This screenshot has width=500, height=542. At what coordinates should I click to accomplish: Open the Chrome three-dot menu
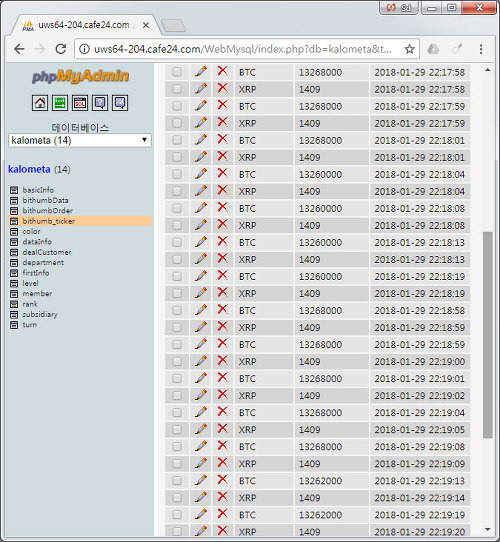(481, 49)
